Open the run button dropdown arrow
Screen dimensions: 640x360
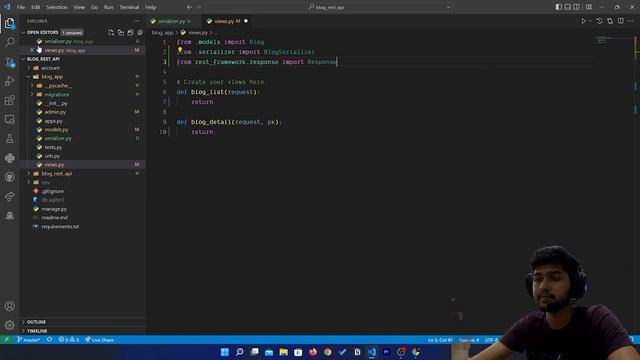tap(590, 21)
